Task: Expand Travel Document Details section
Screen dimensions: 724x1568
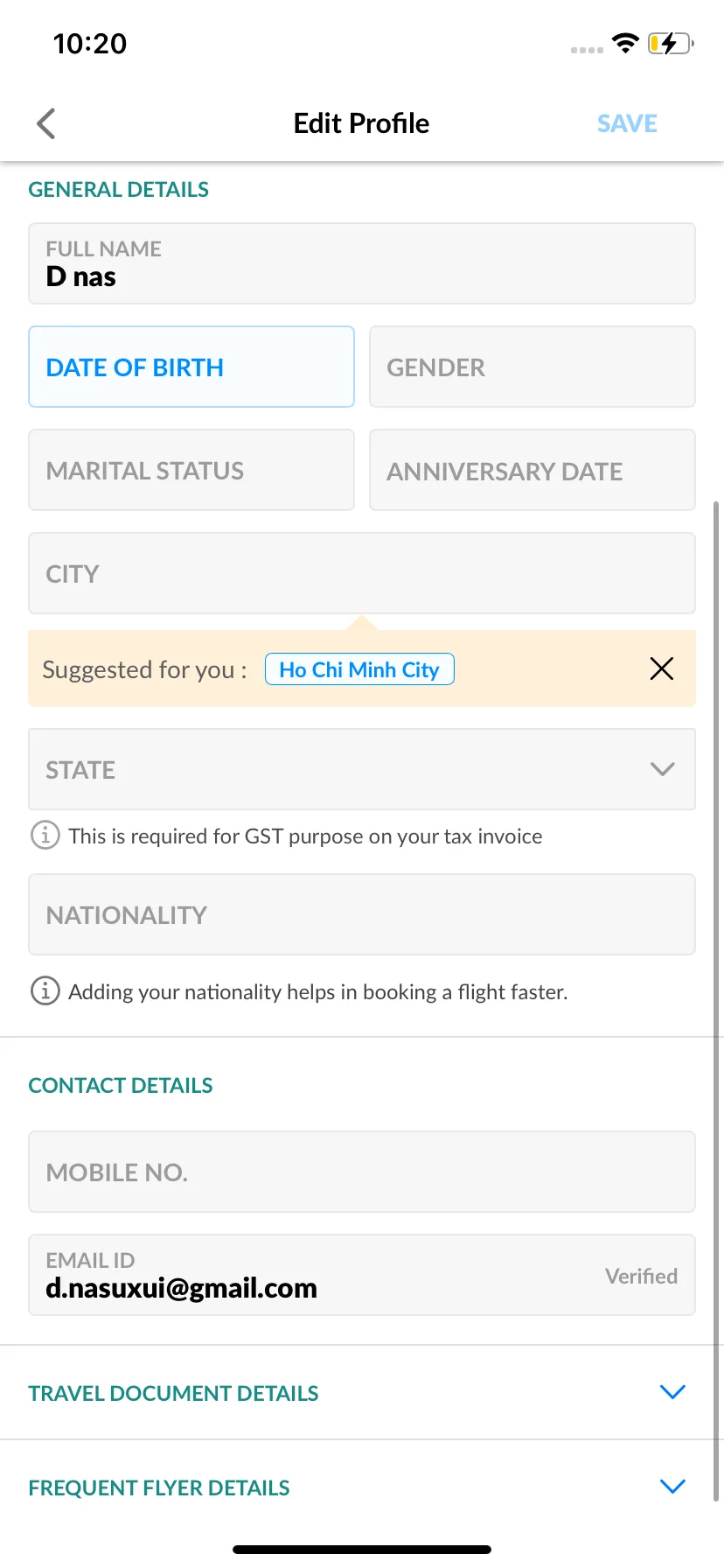Action: click(x=672, y=1392)
